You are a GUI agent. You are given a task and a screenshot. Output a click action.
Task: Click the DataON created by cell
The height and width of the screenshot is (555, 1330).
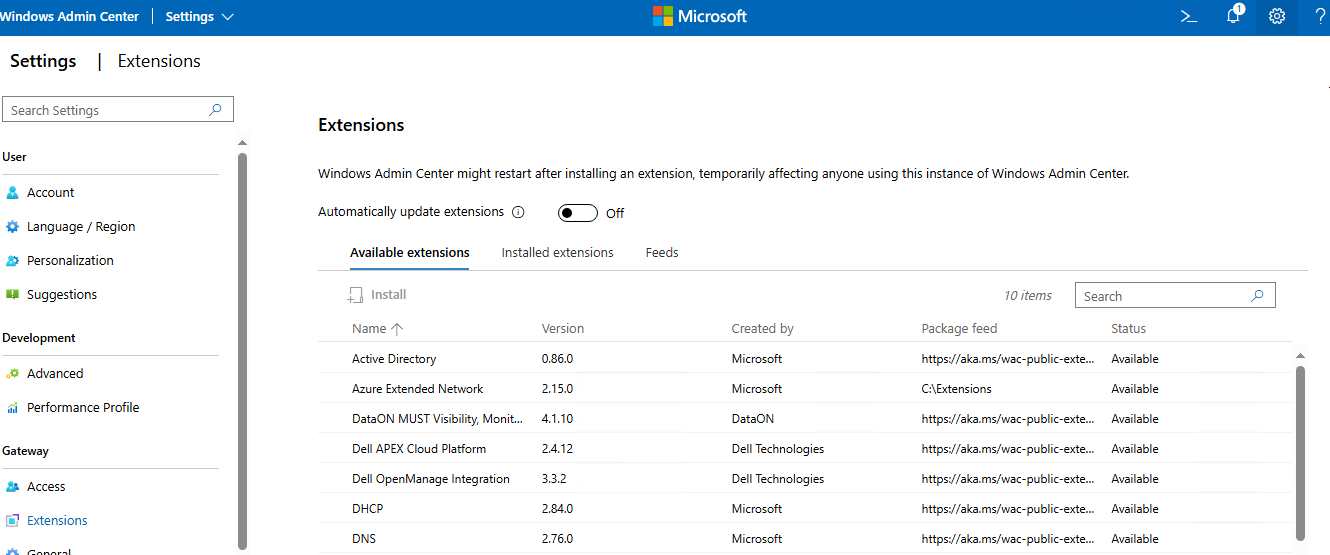click(x=753, y=419)
